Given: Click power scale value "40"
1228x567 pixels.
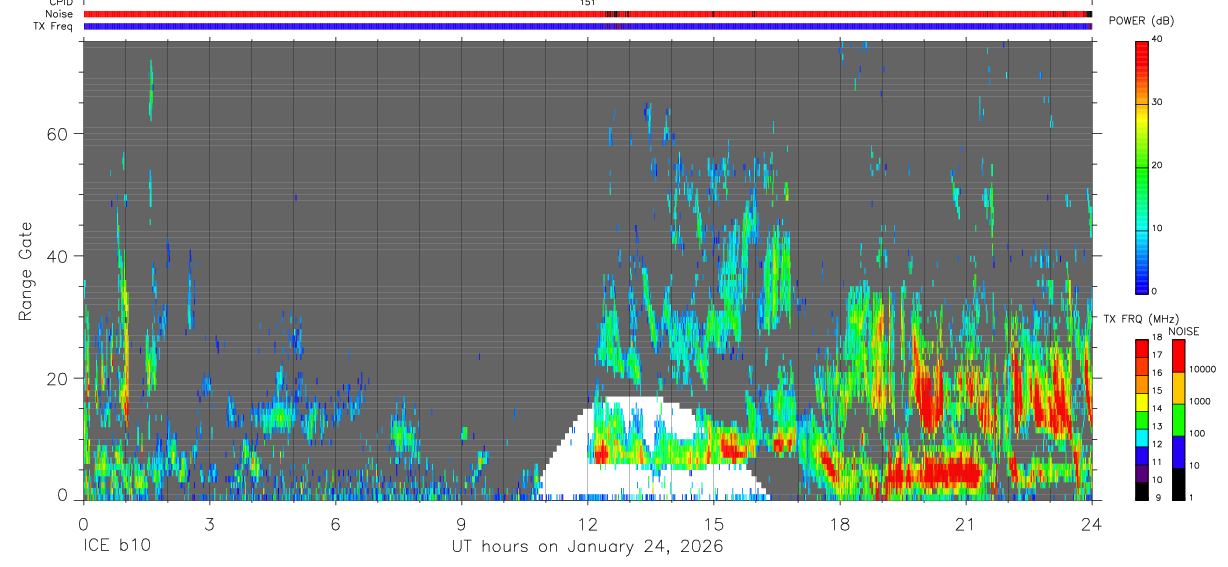Looking at the screenshot, I should [x=1157, y=39].
